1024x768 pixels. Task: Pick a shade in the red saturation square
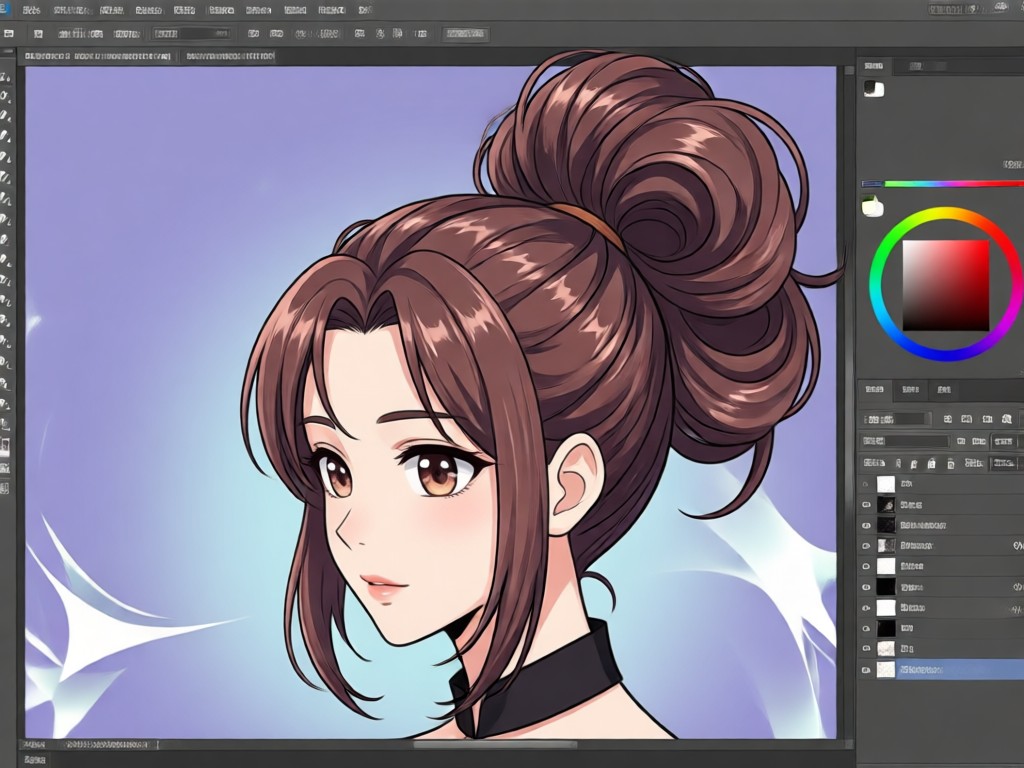click(x=946, y=285)
